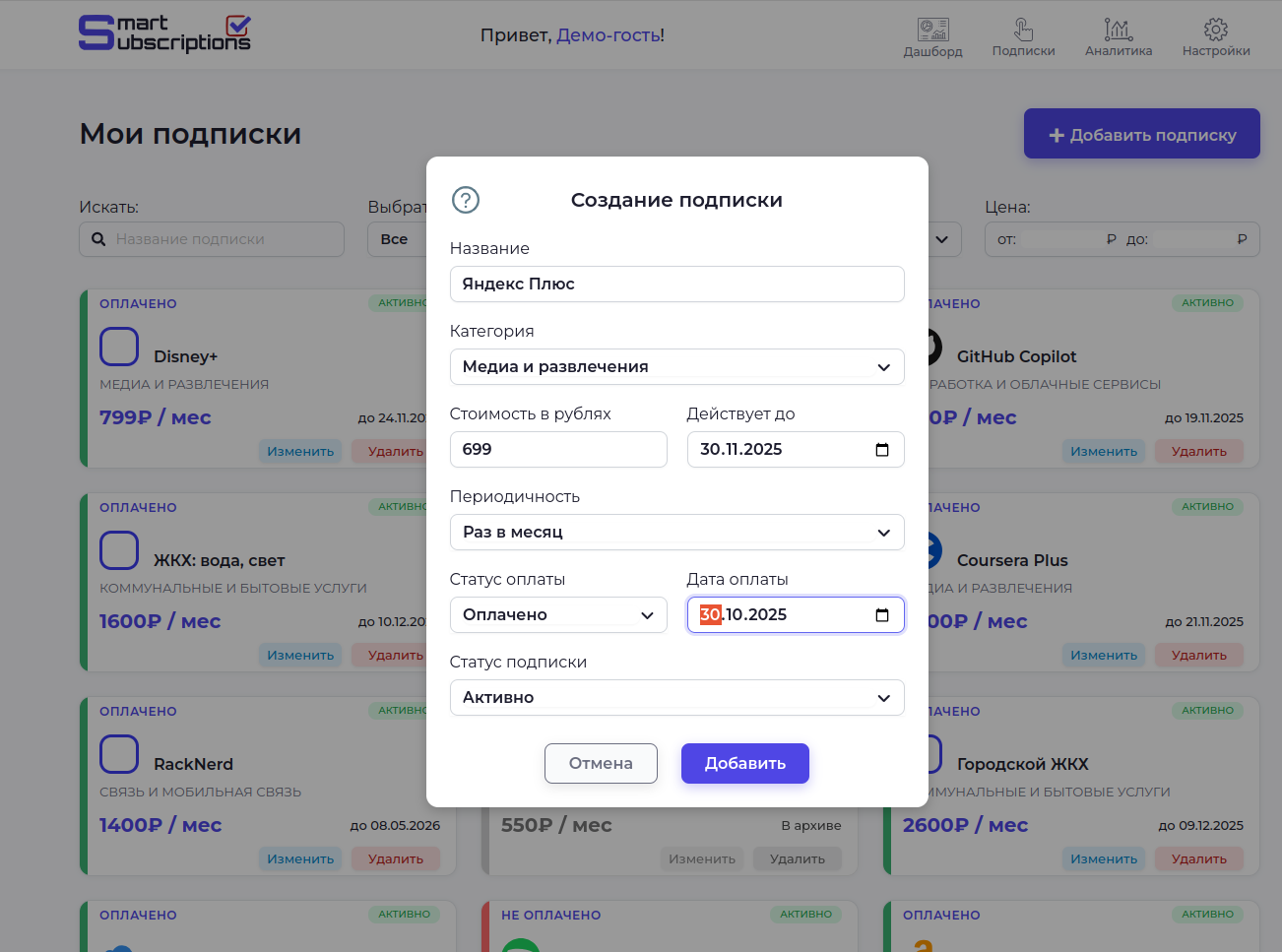Open Аналитика via its chart icon
Viewport: 1282px width, 952px height.
(1118, 32)
